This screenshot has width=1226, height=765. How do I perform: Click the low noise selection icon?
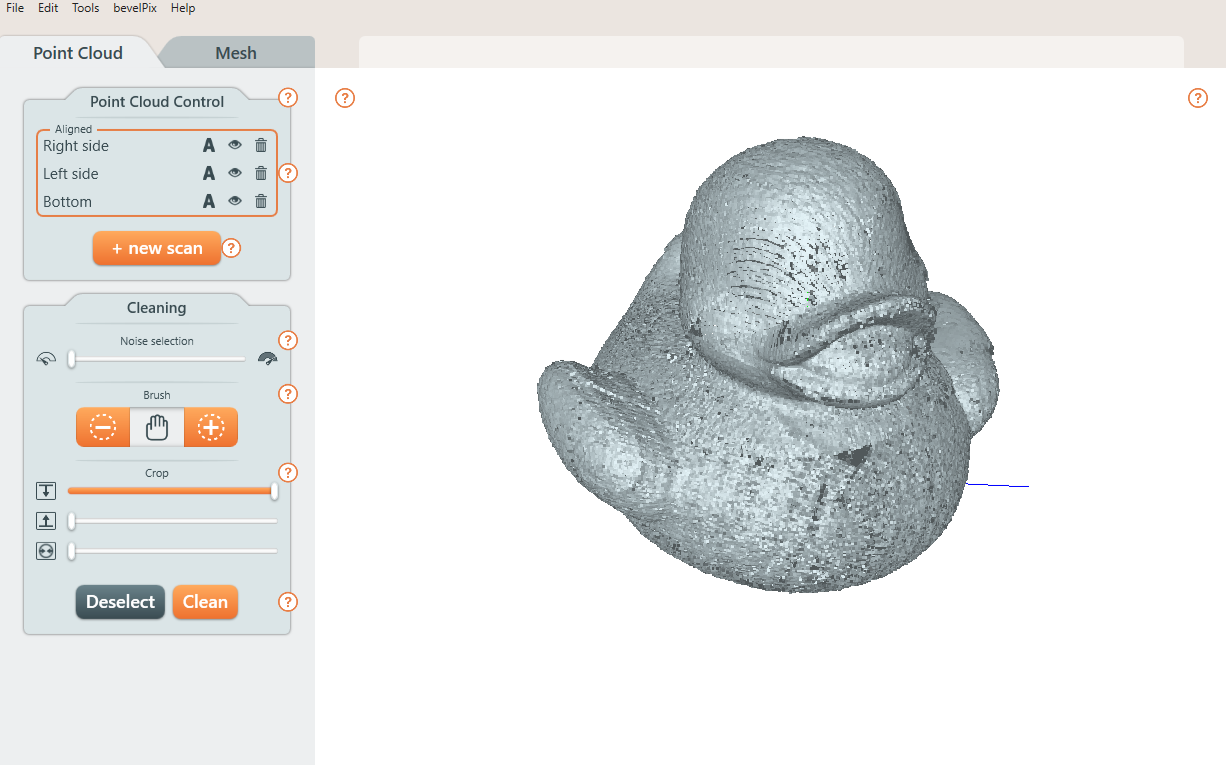(46, 359)
